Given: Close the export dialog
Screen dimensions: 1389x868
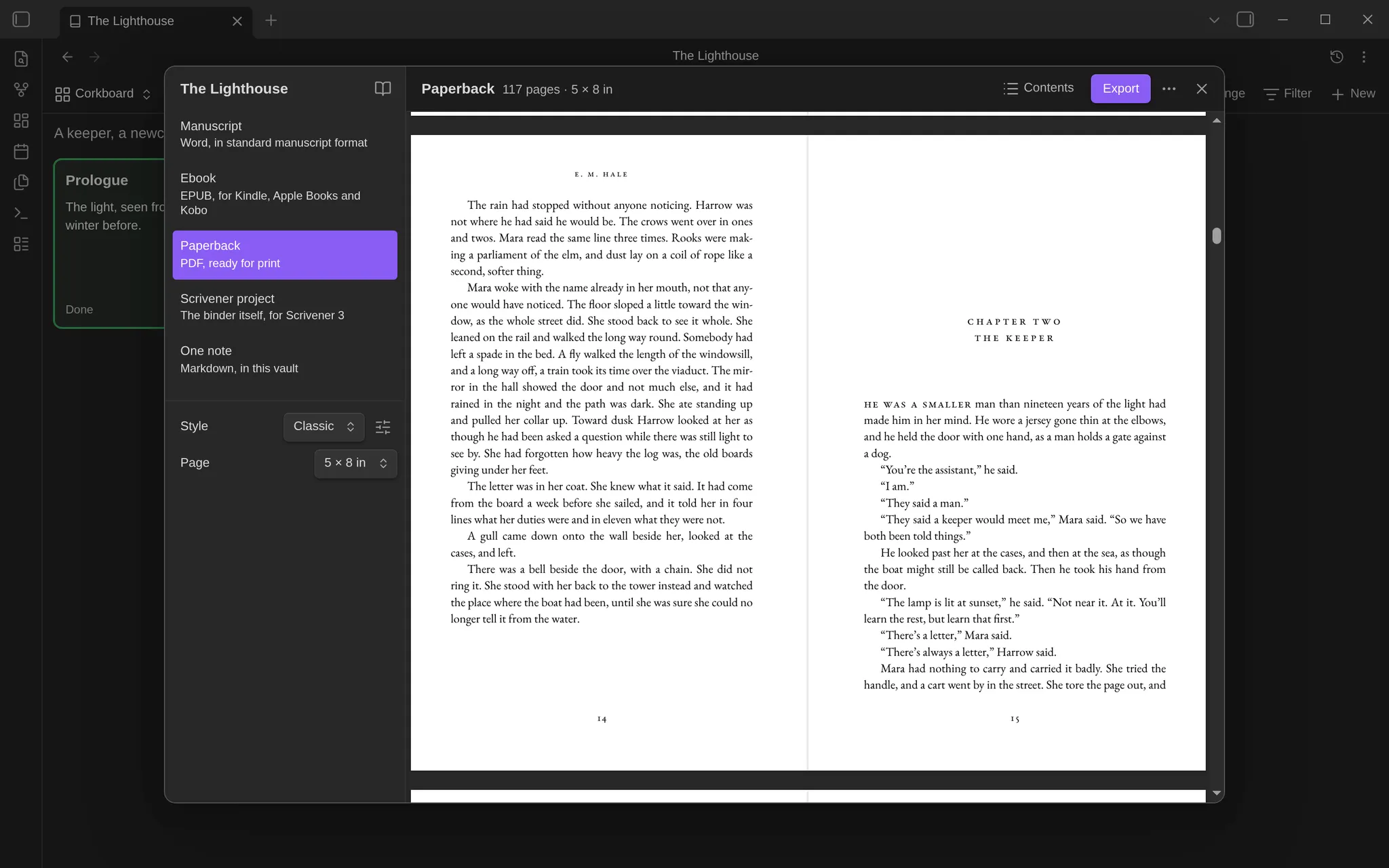Looking at the screenshot, I should pyautogui.click(x=1202, y=89).
